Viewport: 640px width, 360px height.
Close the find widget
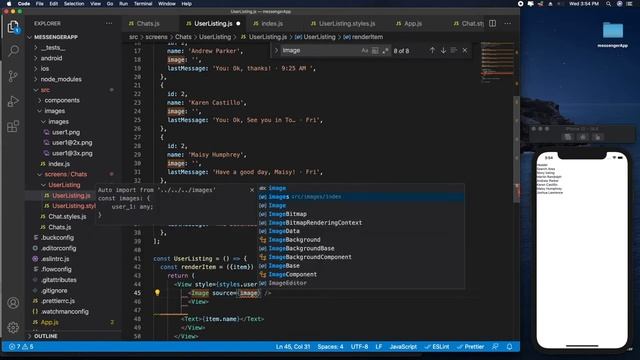(x=465, y=51)
